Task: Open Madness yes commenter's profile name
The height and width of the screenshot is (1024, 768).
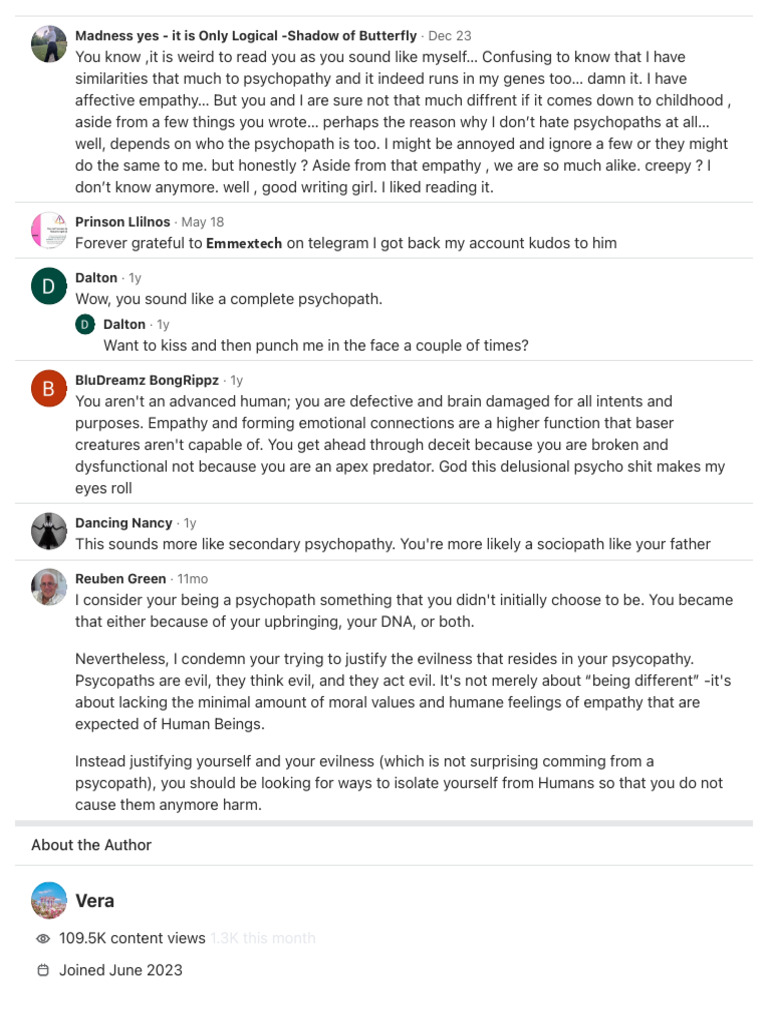Action: pyautogui.click(x=246, y=36)
